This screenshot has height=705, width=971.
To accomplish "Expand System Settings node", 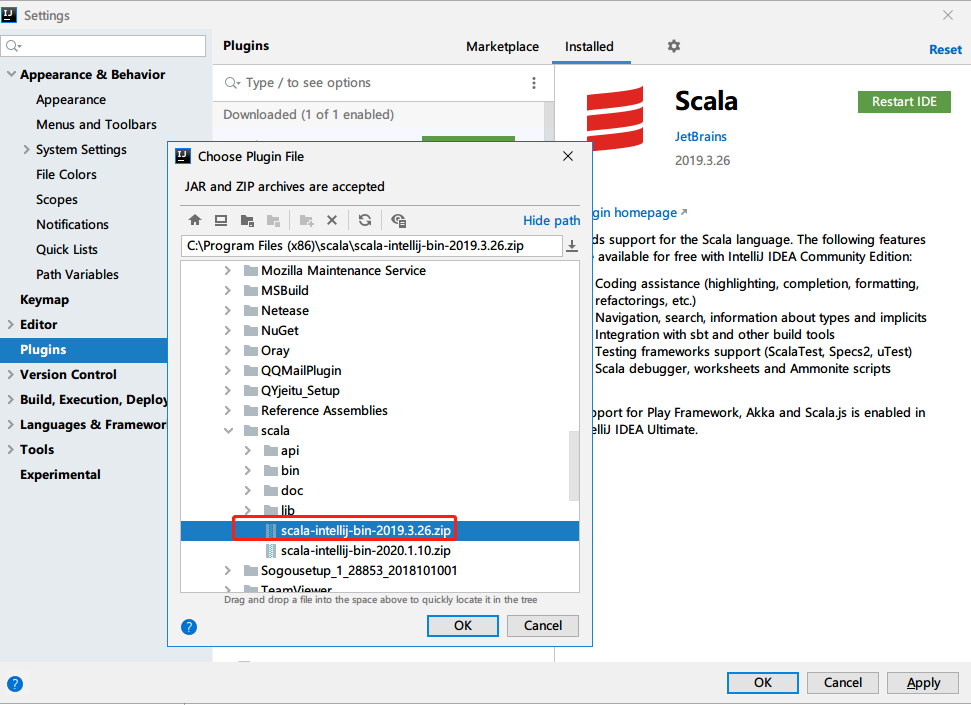I will click(x=27, y=149).
